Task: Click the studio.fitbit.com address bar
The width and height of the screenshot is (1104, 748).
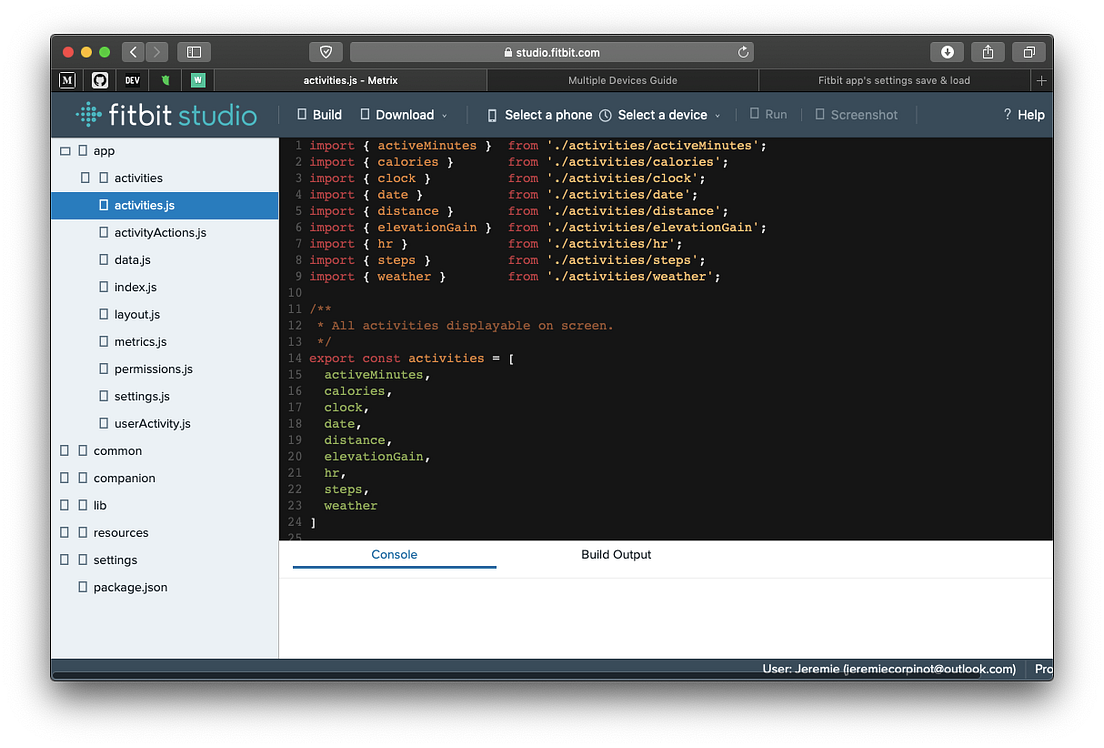Action: tap(552, 52)
